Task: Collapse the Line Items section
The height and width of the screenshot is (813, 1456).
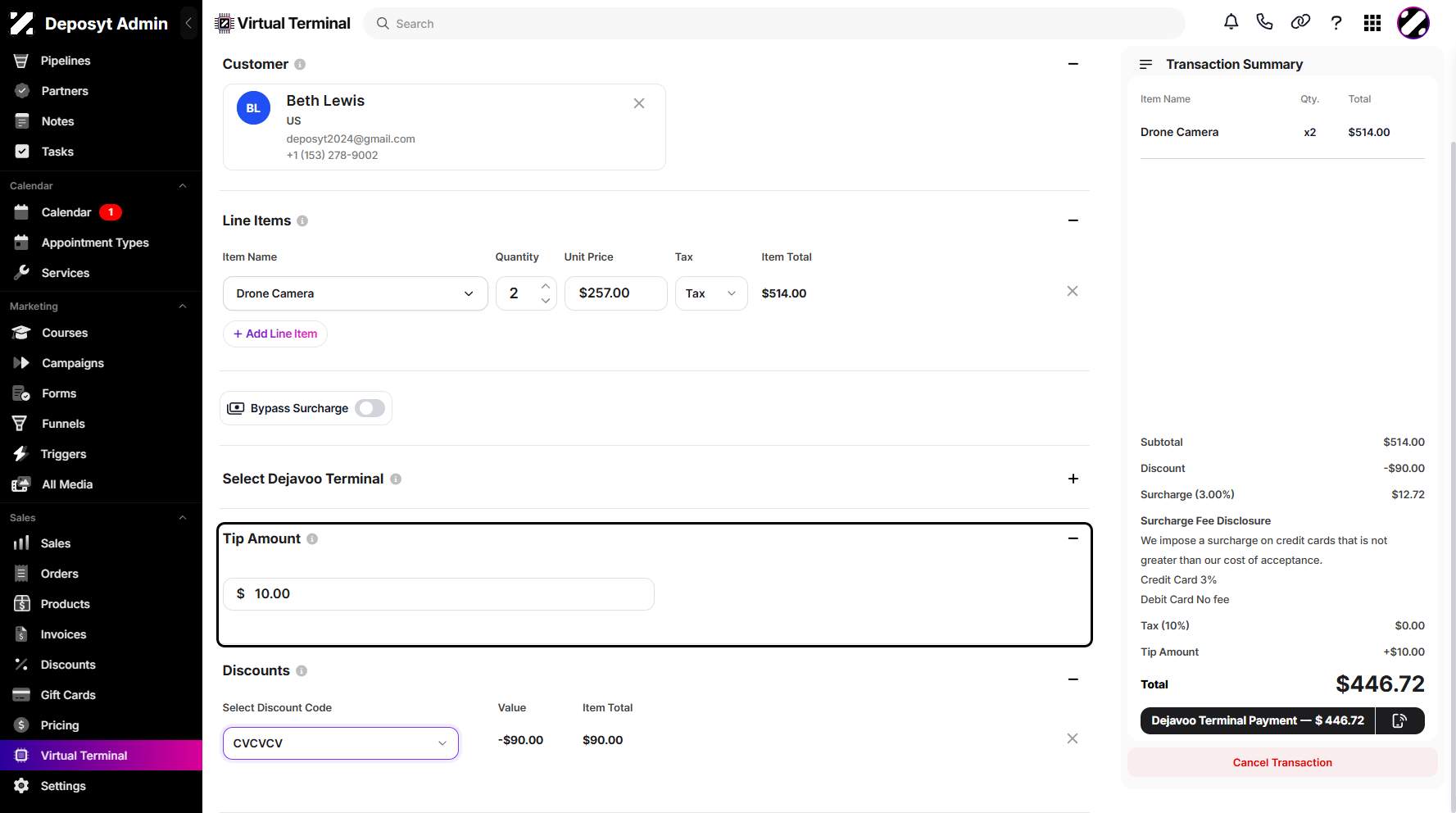Action: click(1073, 220)
